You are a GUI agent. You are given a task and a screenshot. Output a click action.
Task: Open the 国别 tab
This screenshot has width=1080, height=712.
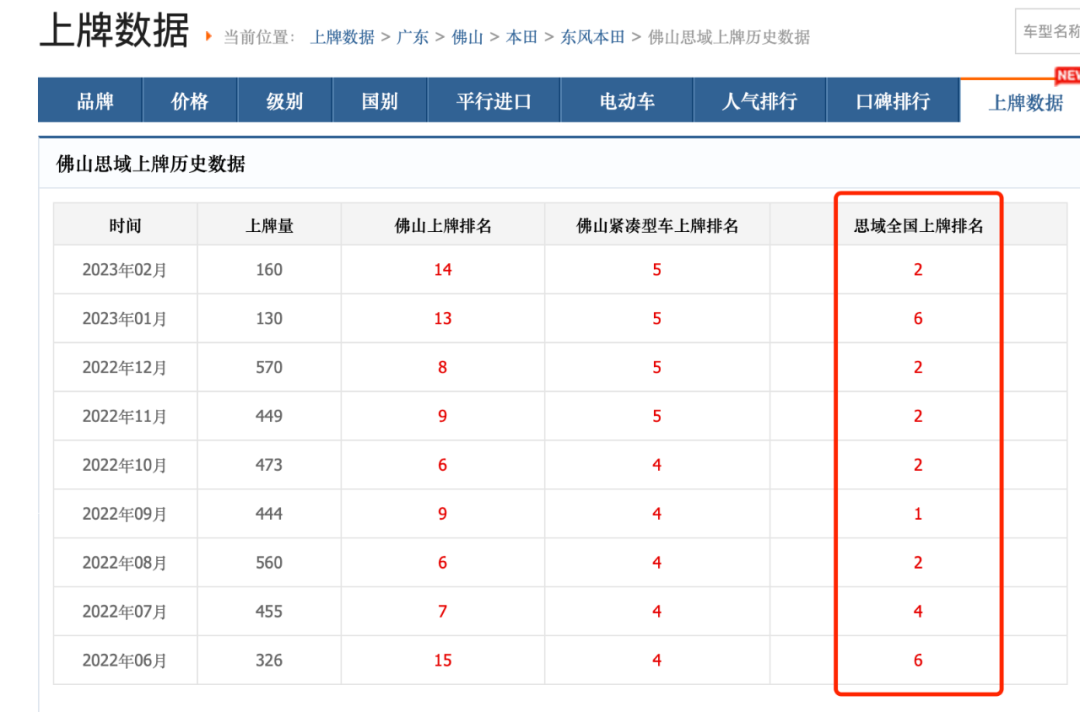coord(380,101)
